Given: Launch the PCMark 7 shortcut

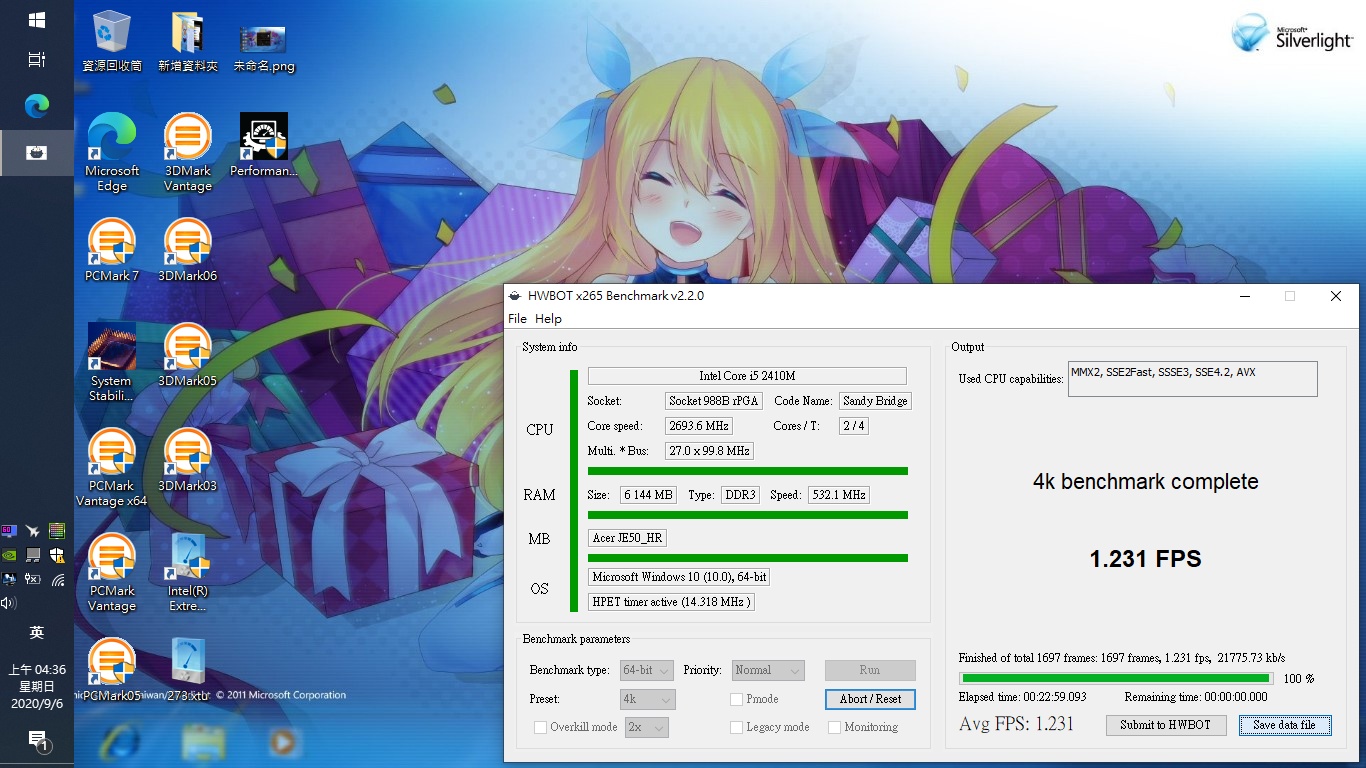Looking at the screenshot, I should click(x=112, y=250).
